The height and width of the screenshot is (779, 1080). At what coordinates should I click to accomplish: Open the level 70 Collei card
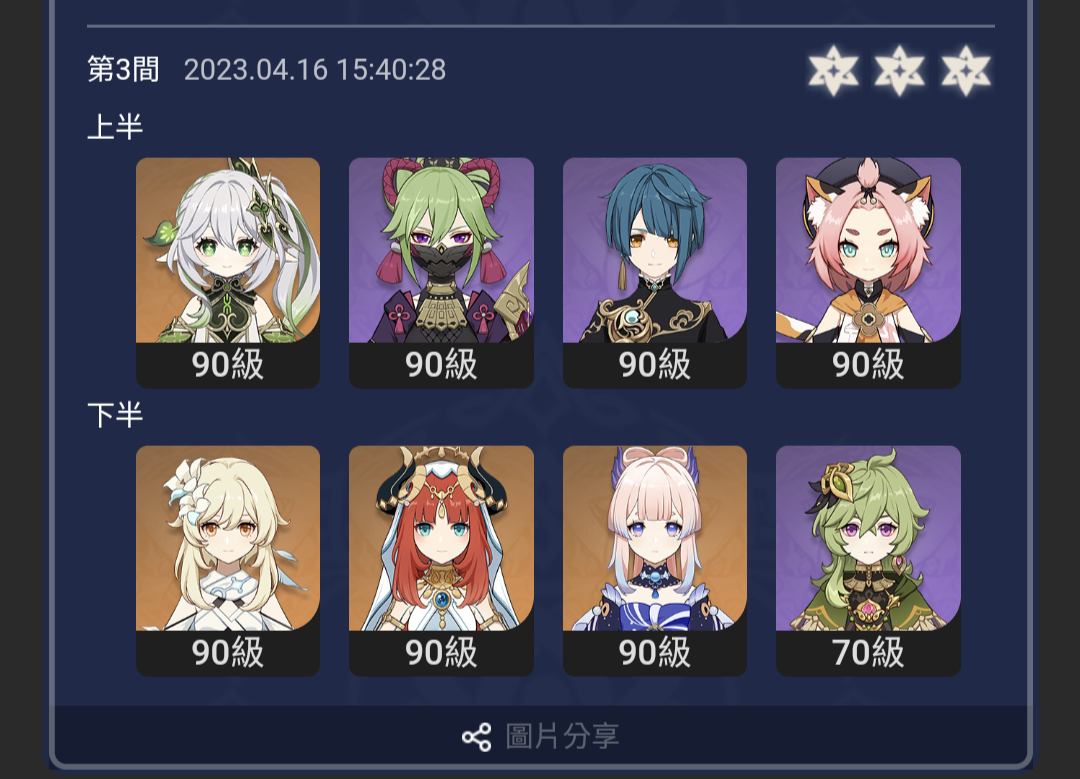tap(869, 561)
